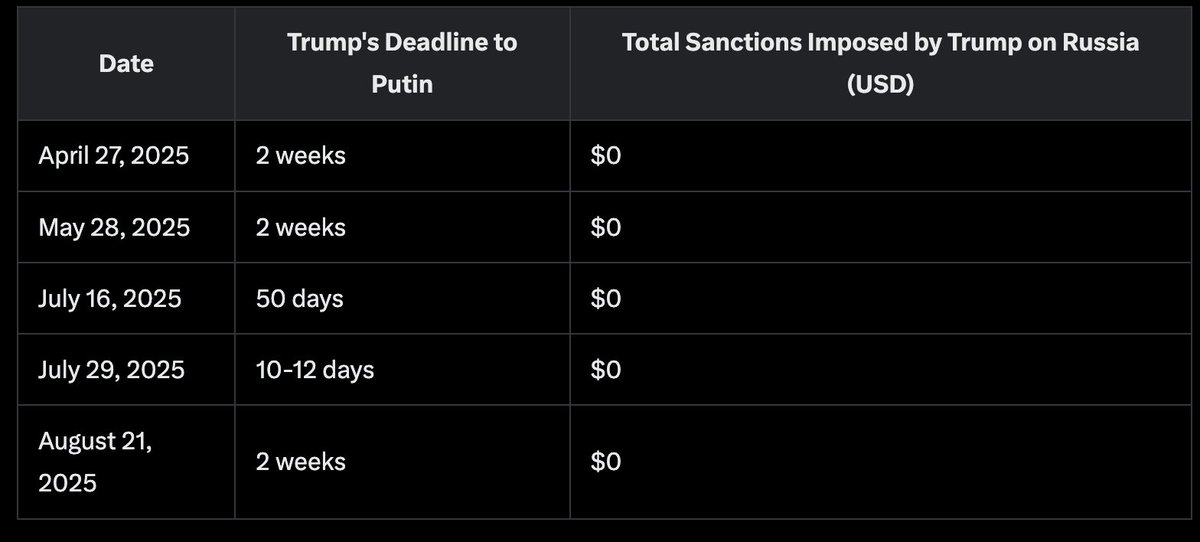Click the $0 value in May 28 row
The height and width of the screenshot is (542, 1200).
click(606, 228)
